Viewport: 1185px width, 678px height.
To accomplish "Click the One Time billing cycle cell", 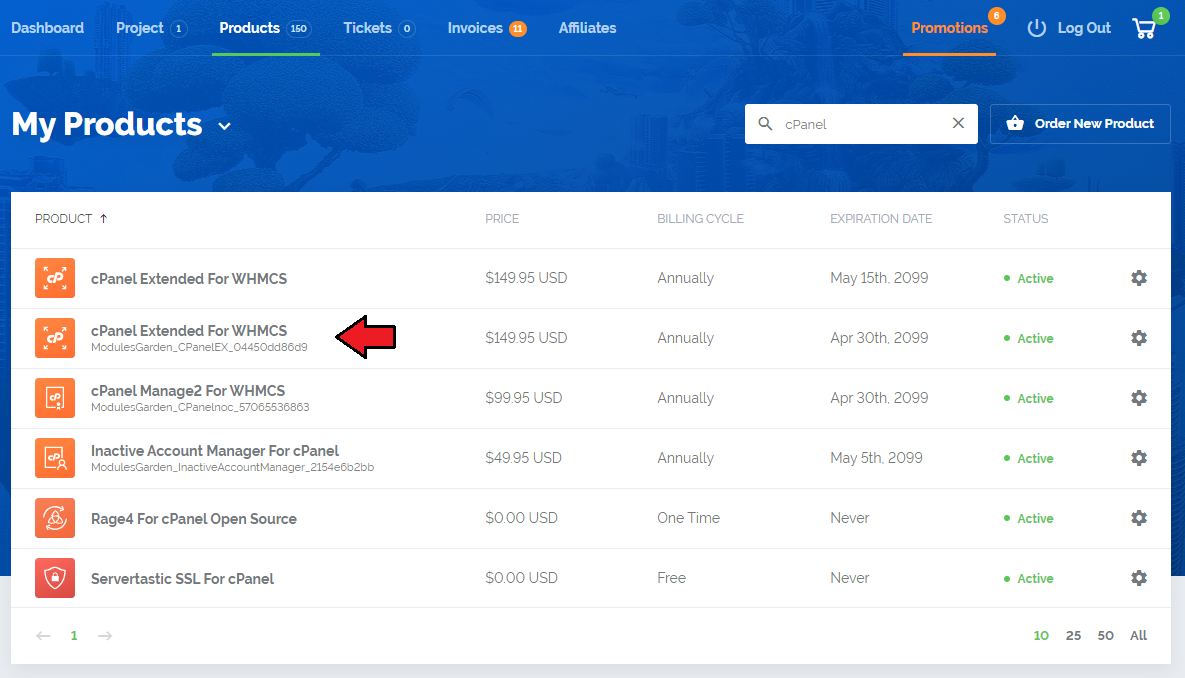I will [688, 518].
